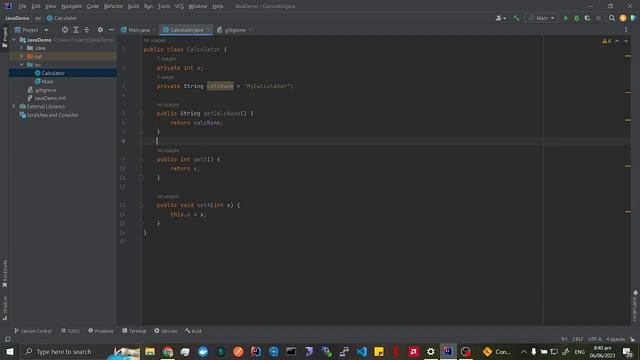Click the orange IDE updates icon
Screen dimensions: 640x360
pos(623,18)
